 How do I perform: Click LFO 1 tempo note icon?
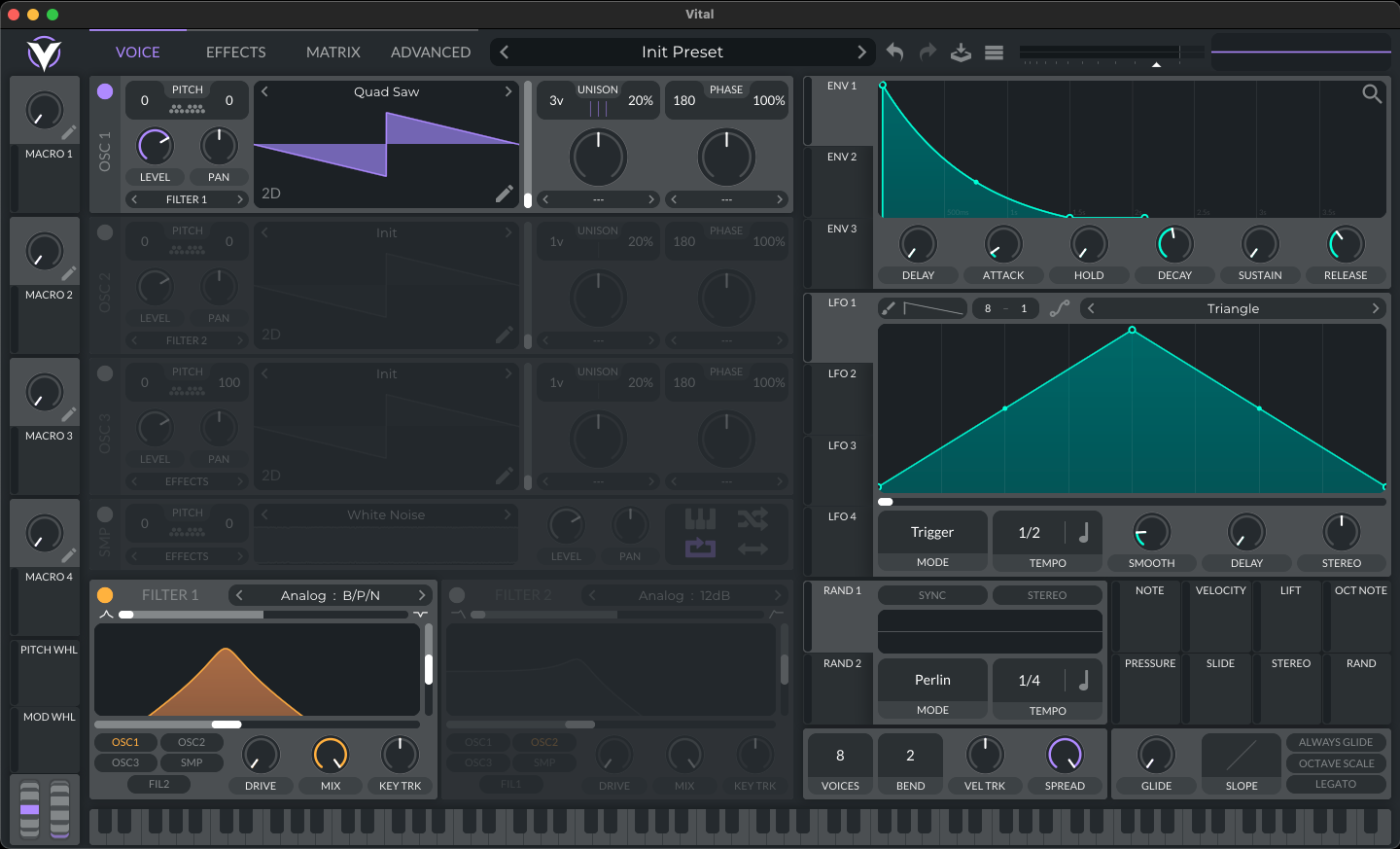[x=1084, y=532]
